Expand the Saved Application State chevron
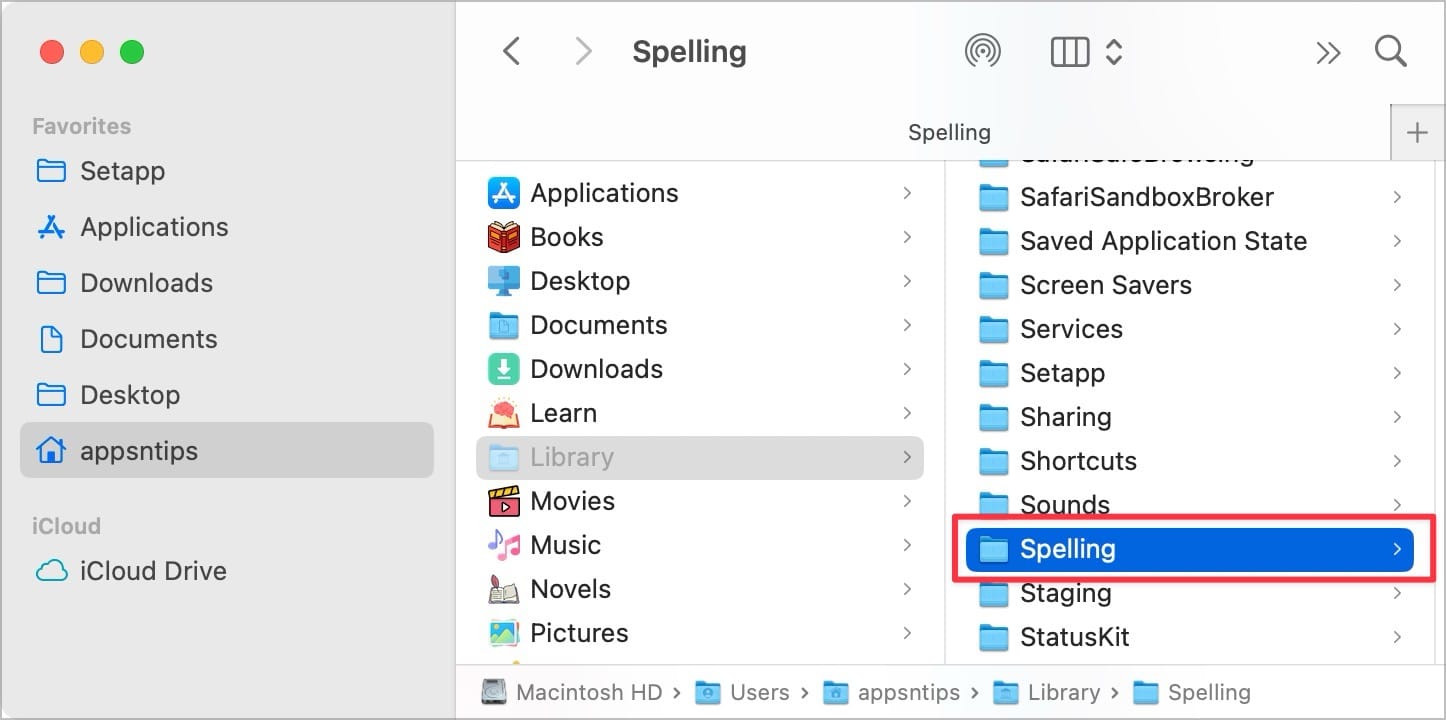 point(1397,241)
